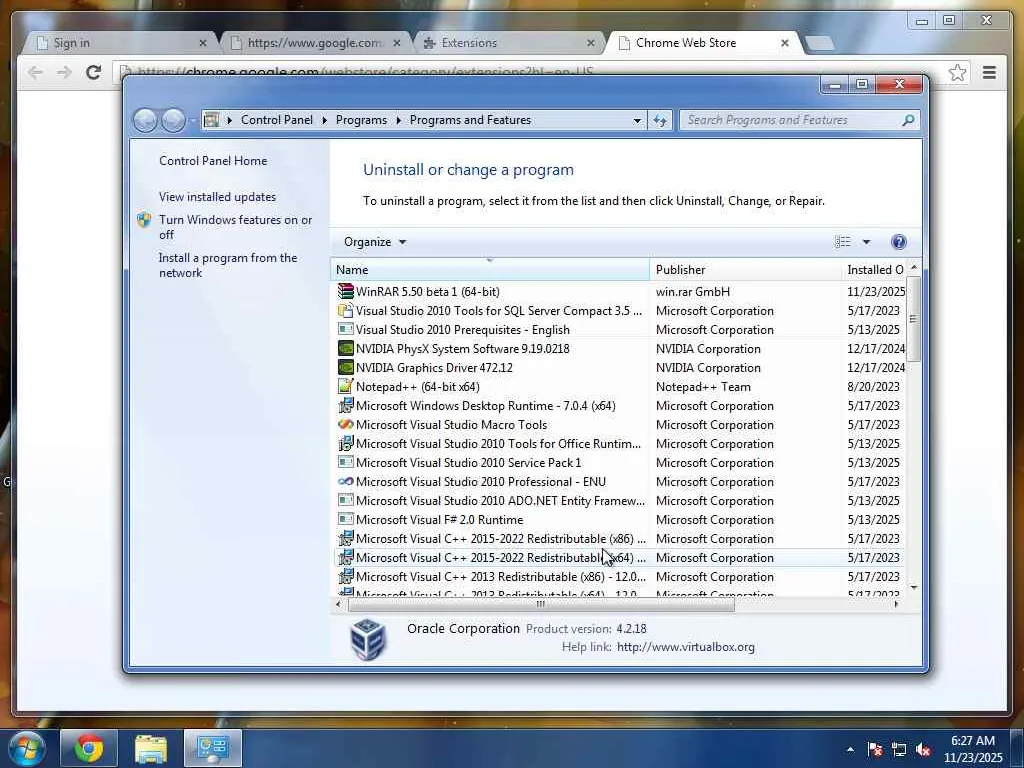
Task: Open the virtualbox.org help link
Action: pos(686,647)
